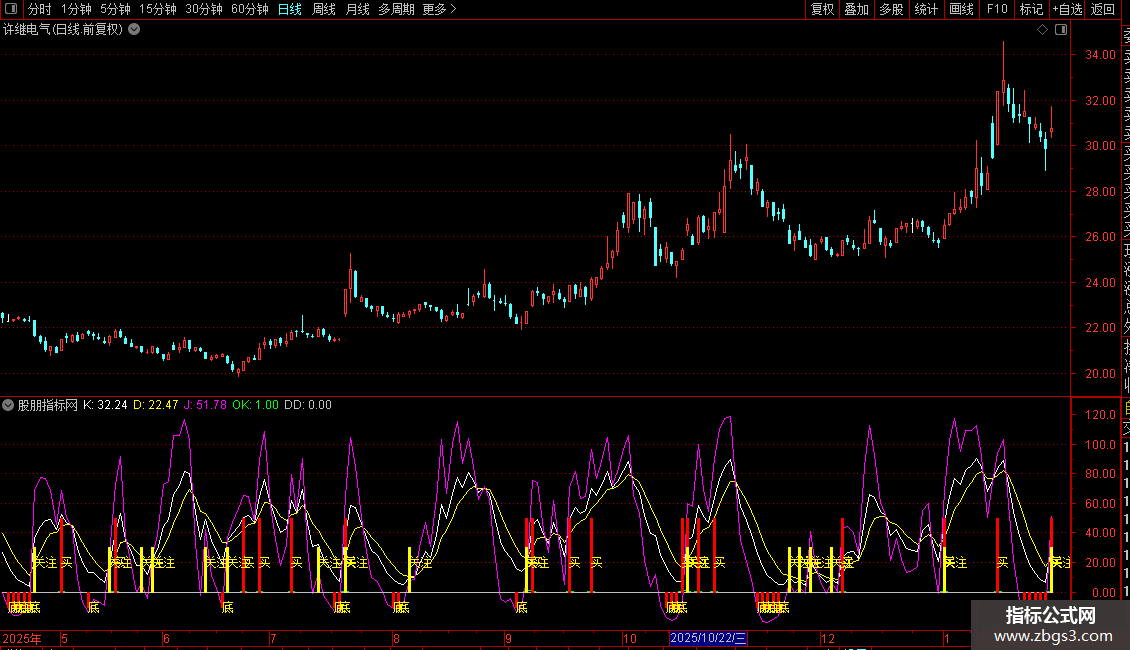Switch to 周线 weekly chart period
This screenshot has width=1130, height=650.
tap(324, 9)
